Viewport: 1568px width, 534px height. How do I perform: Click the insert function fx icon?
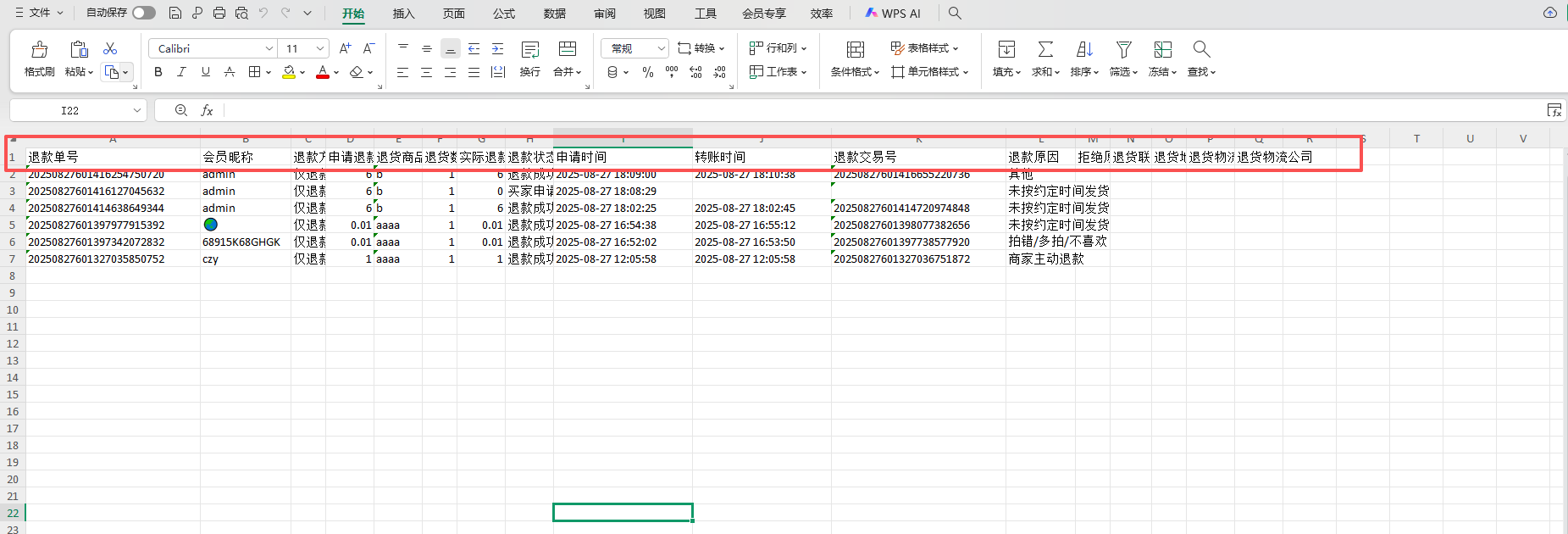point(207,110)
